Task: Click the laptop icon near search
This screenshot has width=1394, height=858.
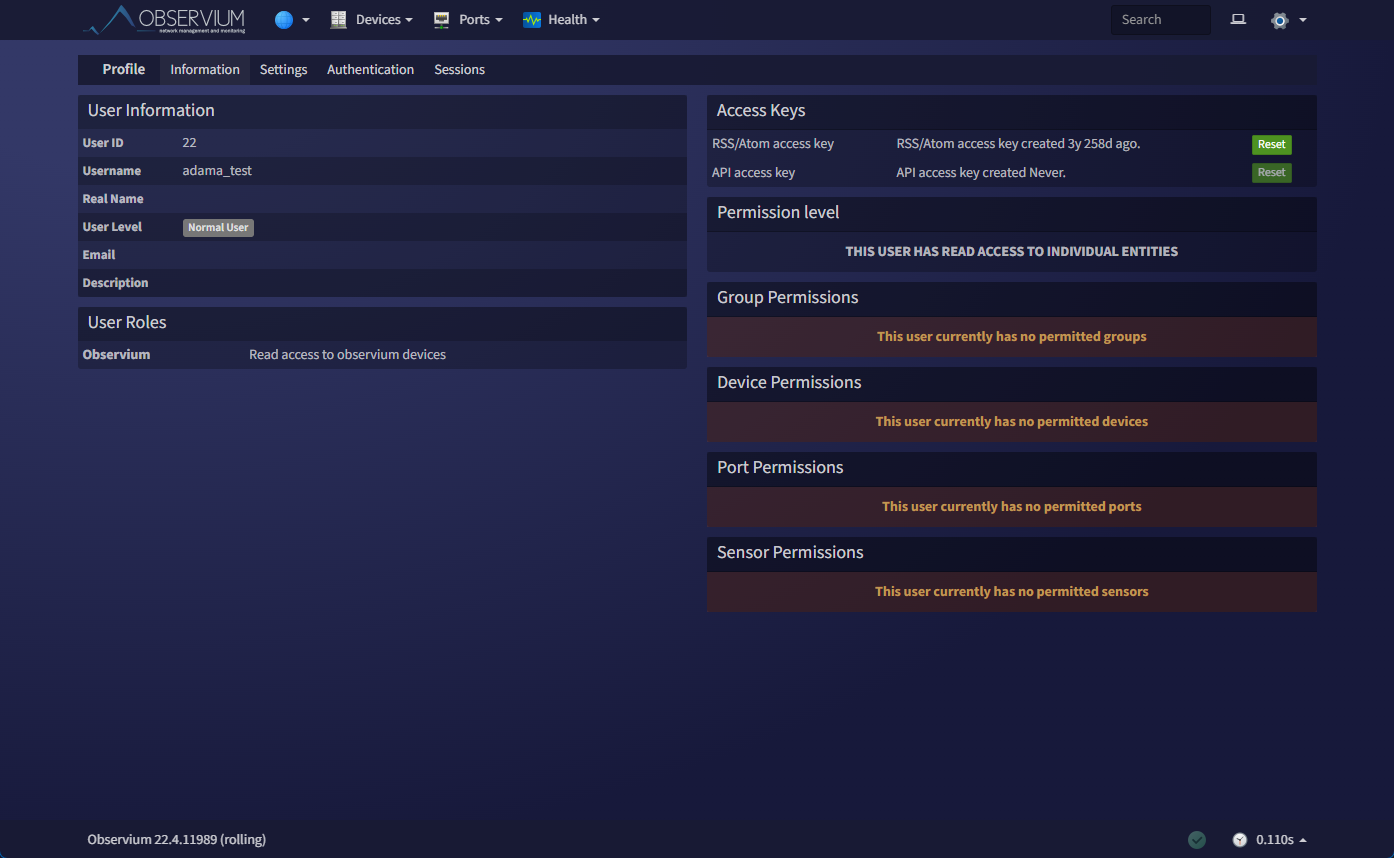Action: point(1238,20)
